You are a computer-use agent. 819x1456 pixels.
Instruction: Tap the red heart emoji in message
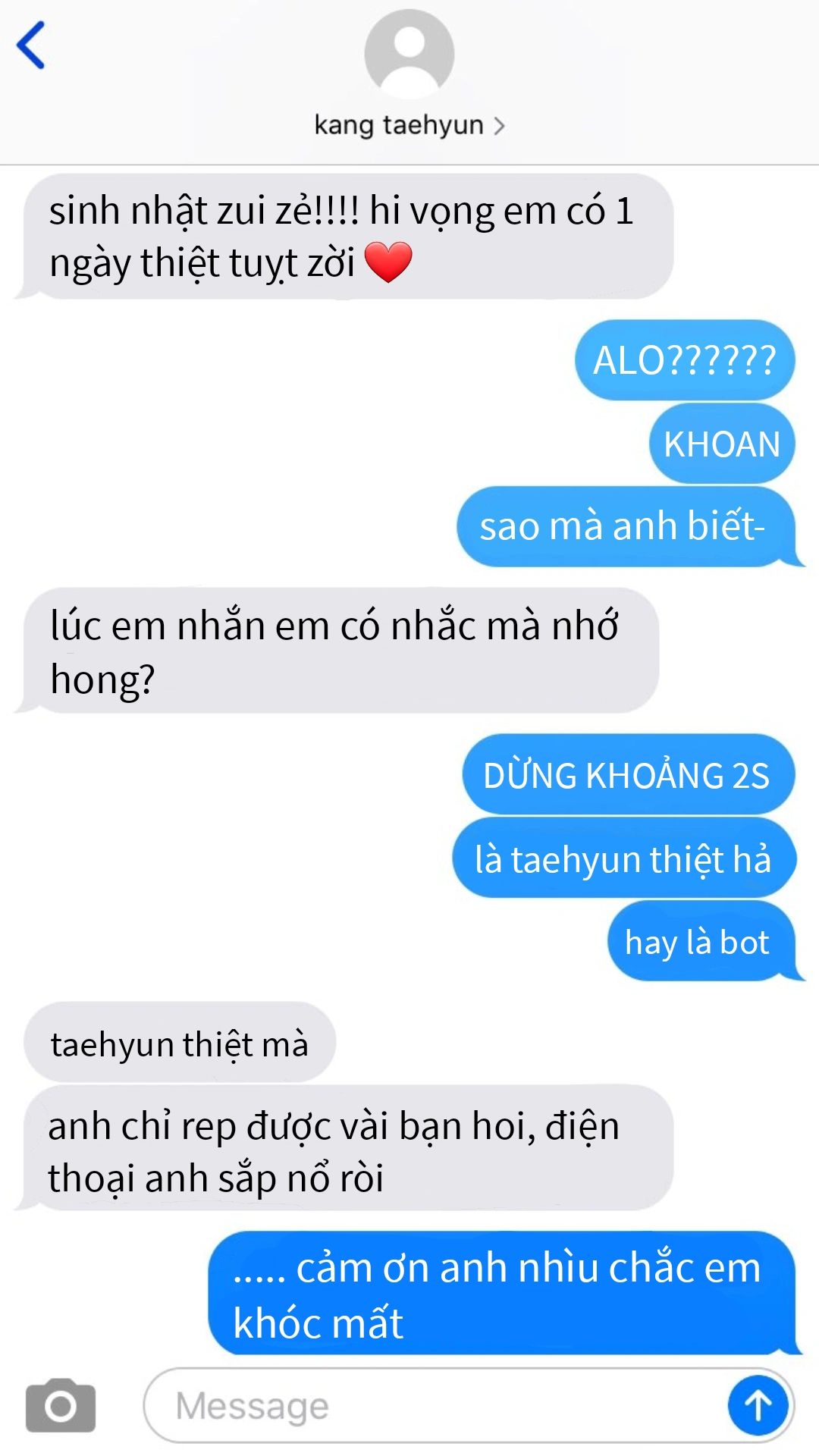click(388, 262)
